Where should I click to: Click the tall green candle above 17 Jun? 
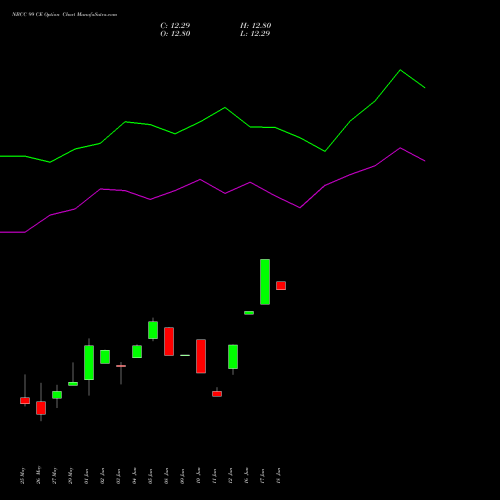265,282
